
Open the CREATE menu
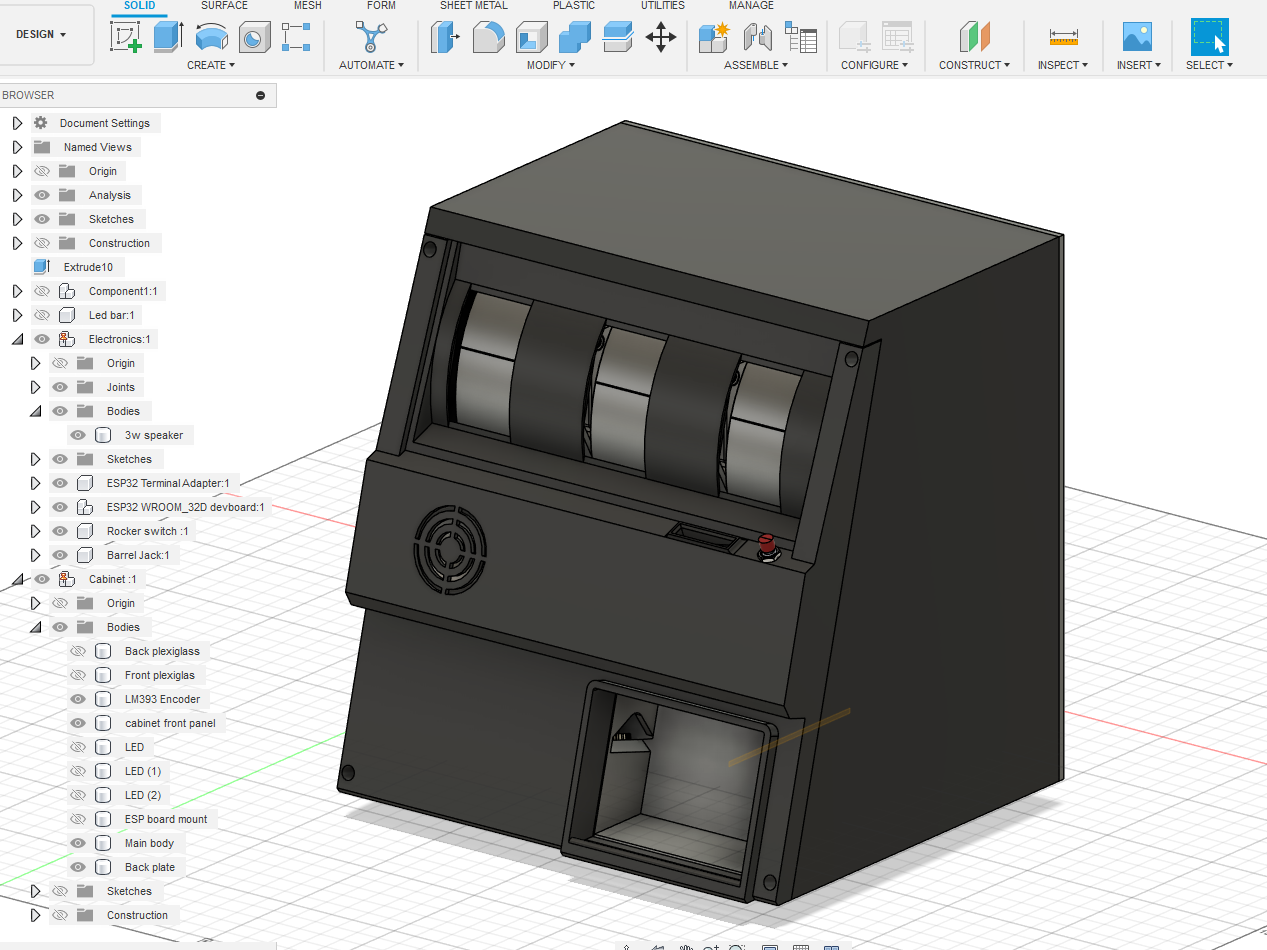tap(211, 65)
